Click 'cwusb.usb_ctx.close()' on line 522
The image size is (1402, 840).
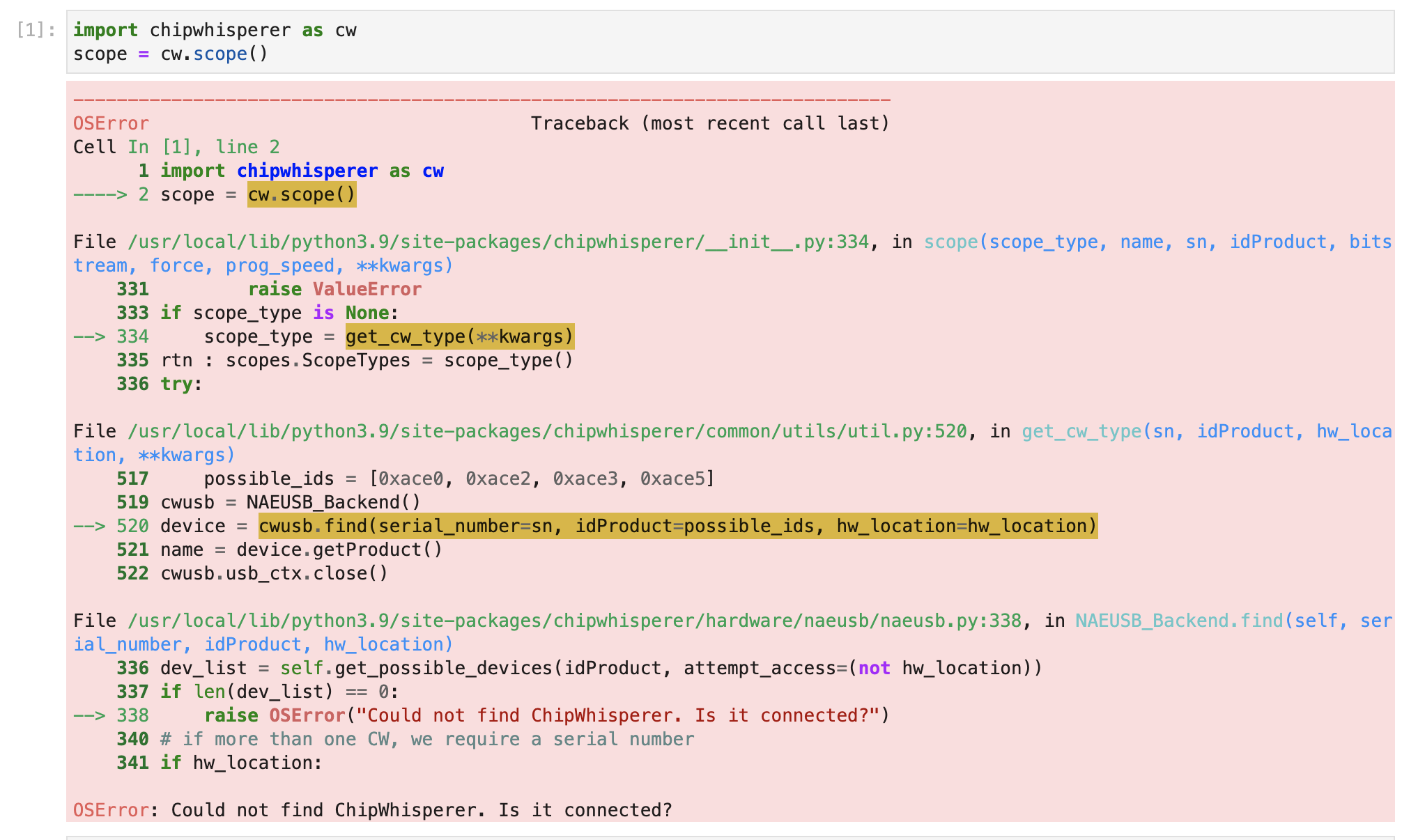(274, 573)
